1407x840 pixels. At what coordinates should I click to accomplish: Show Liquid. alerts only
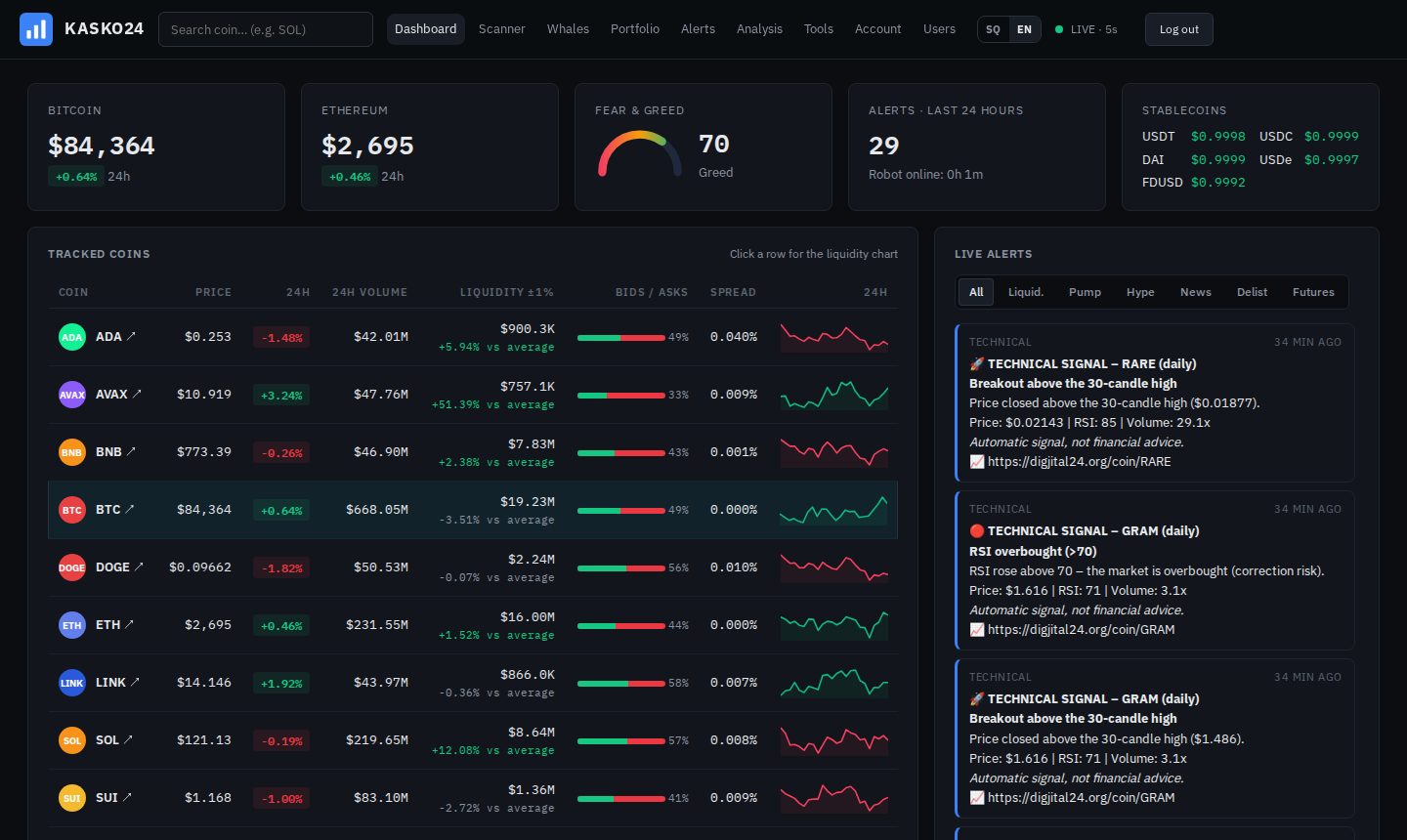click(x=1026, y=292)
